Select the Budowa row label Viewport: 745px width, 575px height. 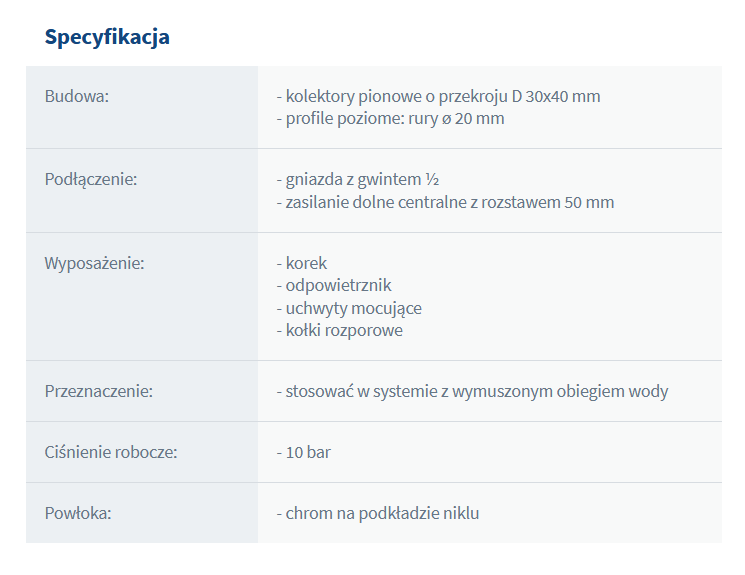click(x=76, y=96)
